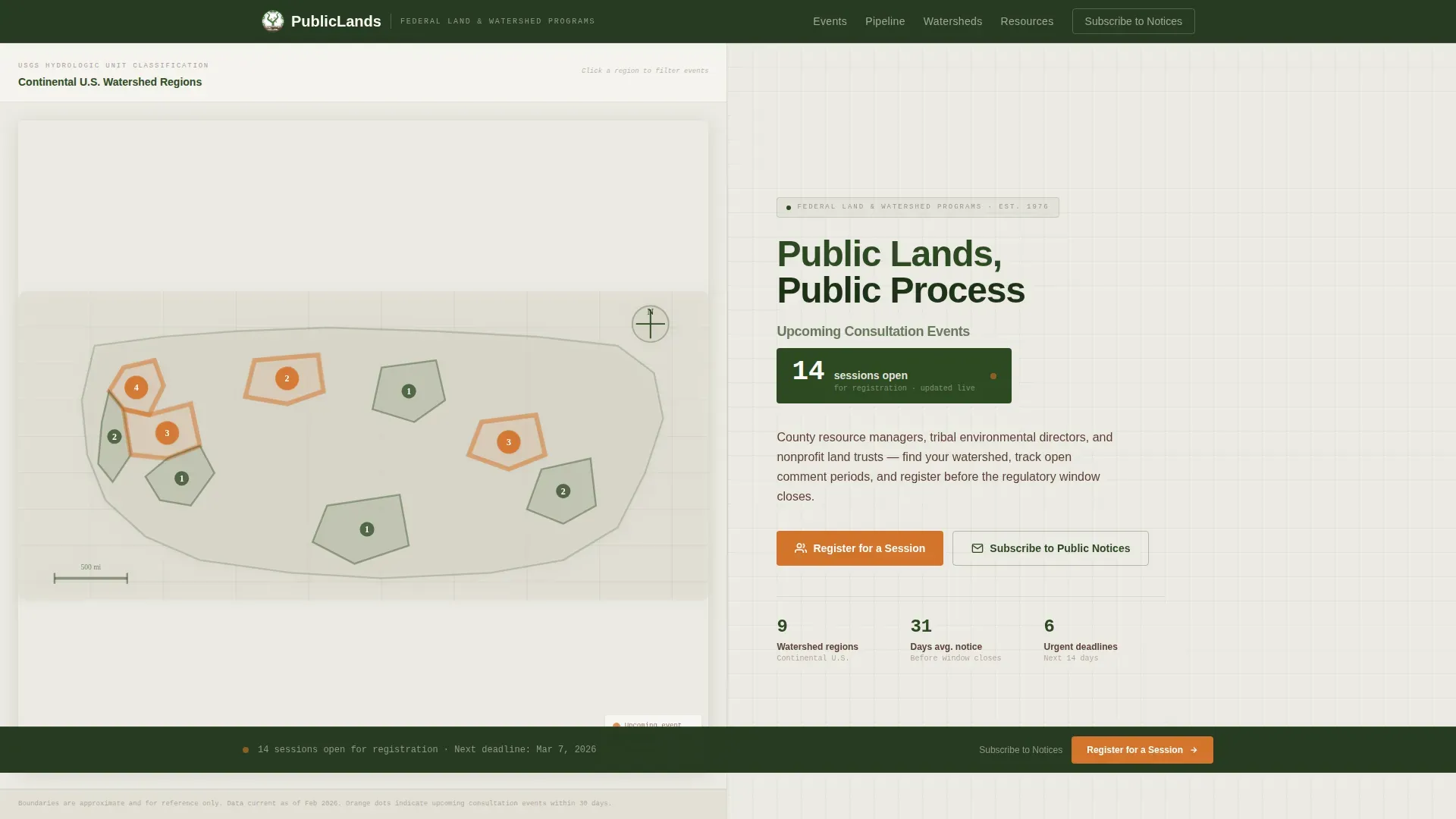This screenshot has height=819, width=1456.
Task: Click the people icon in Register button
Action: (801, 548)
